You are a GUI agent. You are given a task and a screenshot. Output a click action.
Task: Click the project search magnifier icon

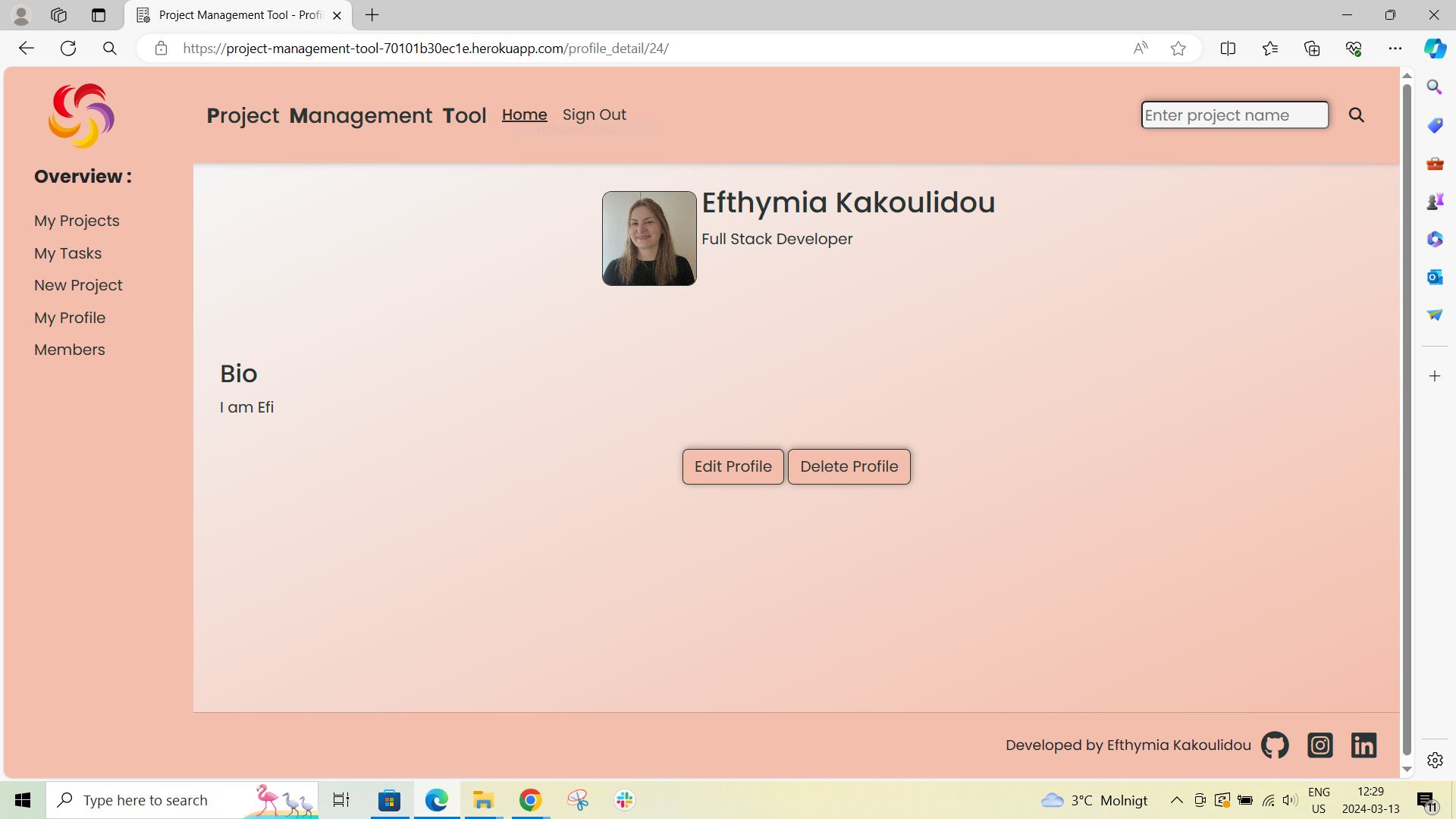point(1357,115)
